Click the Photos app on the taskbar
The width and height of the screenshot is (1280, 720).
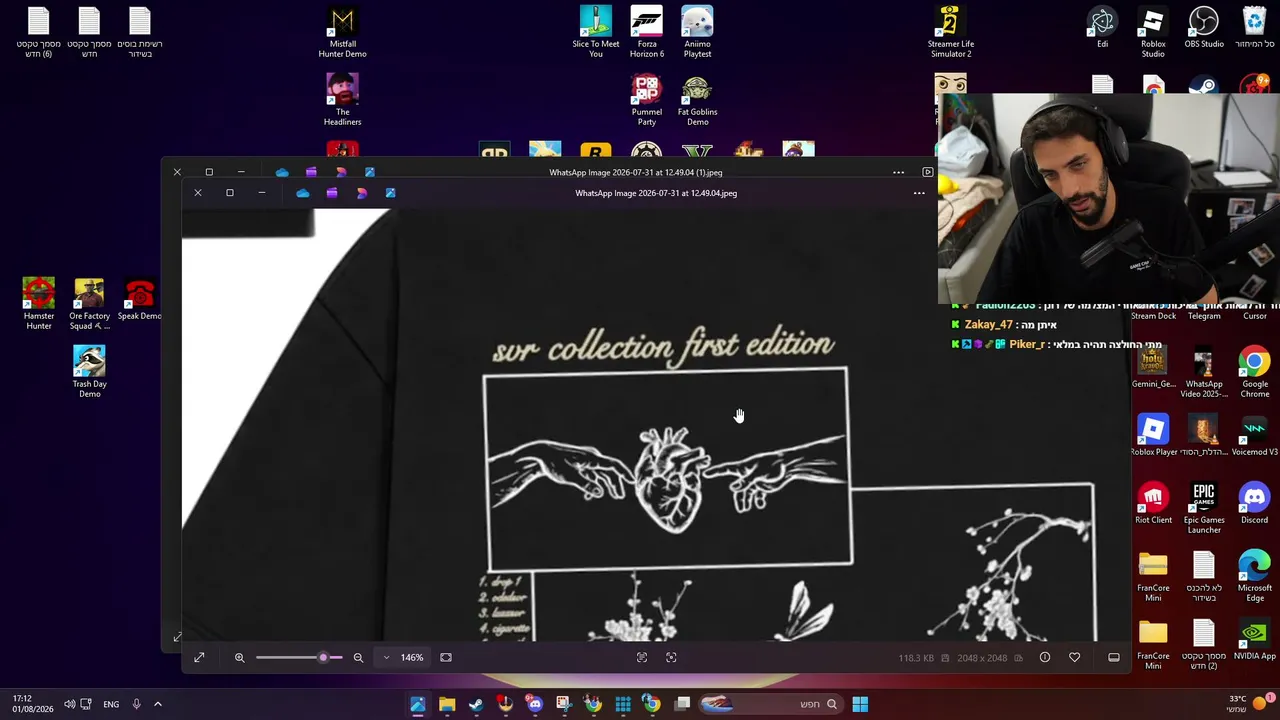417,704
